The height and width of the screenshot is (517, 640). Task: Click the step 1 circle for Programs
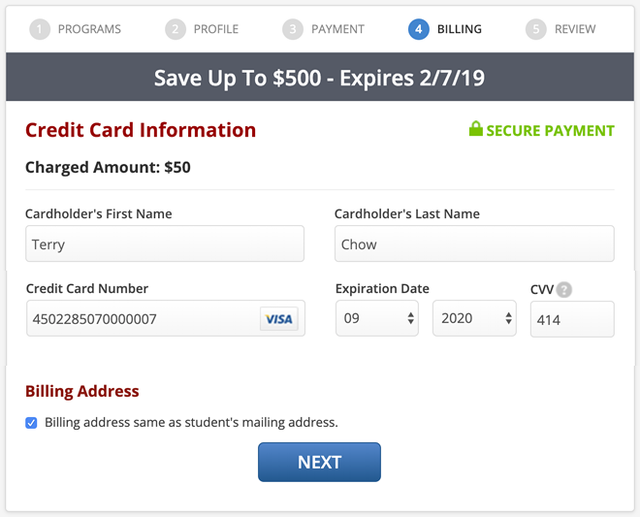click(40, 29)
